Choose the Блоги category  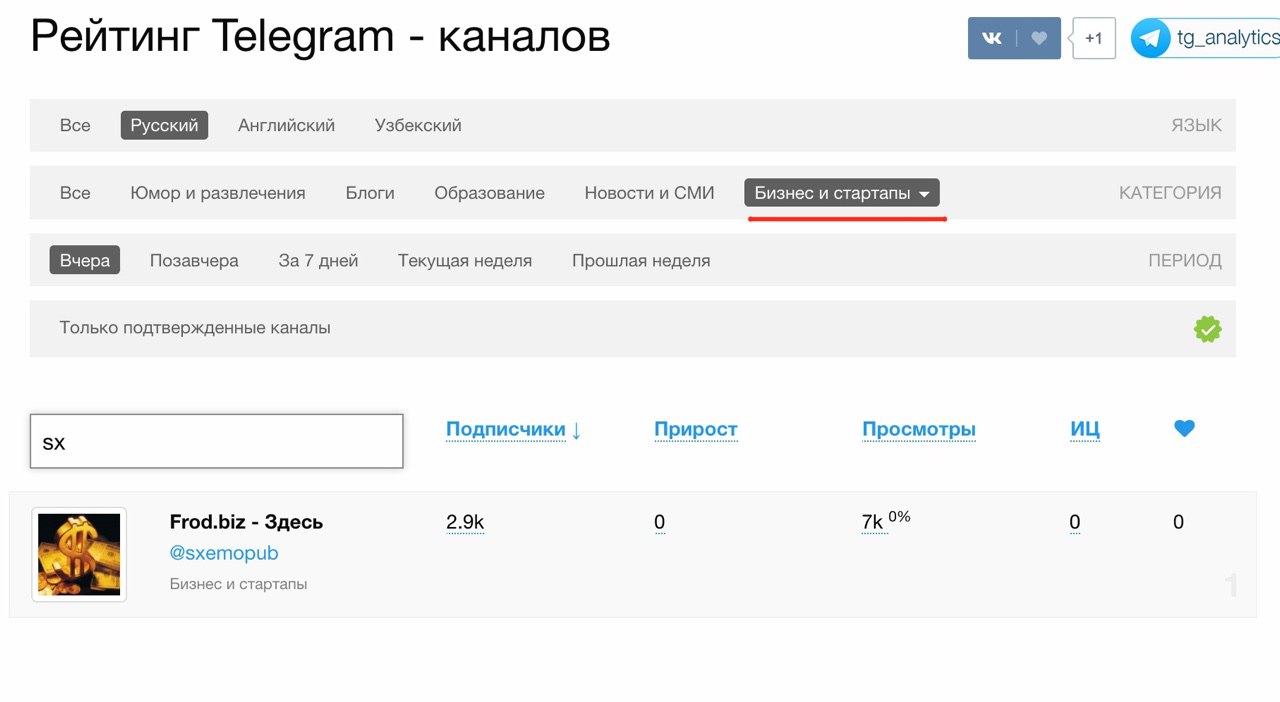coord(370,193)
